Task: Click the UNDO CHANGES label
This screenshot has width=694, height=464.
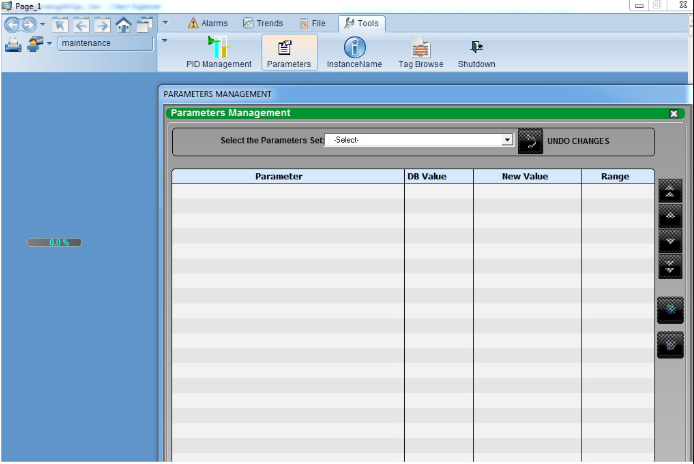Action: (578, 141)
